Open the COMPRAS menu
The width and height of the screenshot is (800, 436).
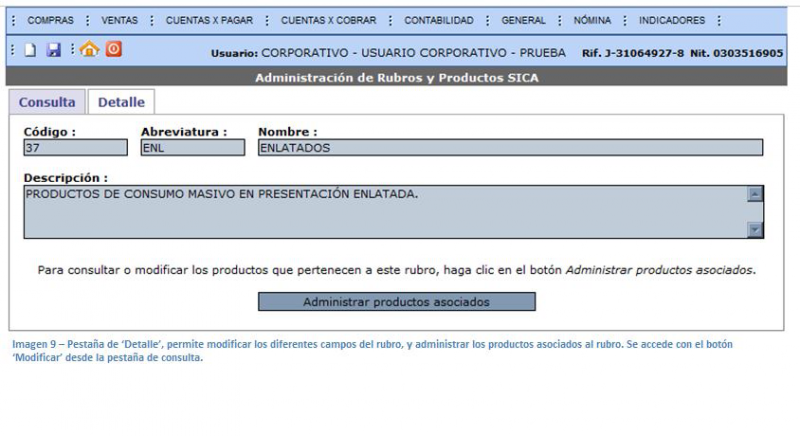(51, 20)
